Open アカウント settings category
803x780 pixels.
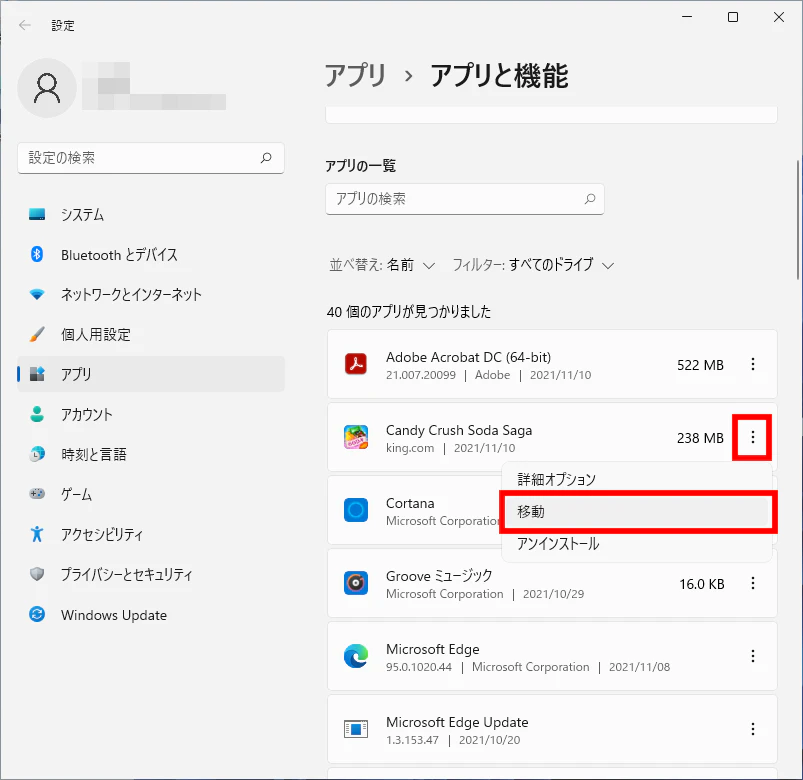pyautogui.click(x=151, y=414)
